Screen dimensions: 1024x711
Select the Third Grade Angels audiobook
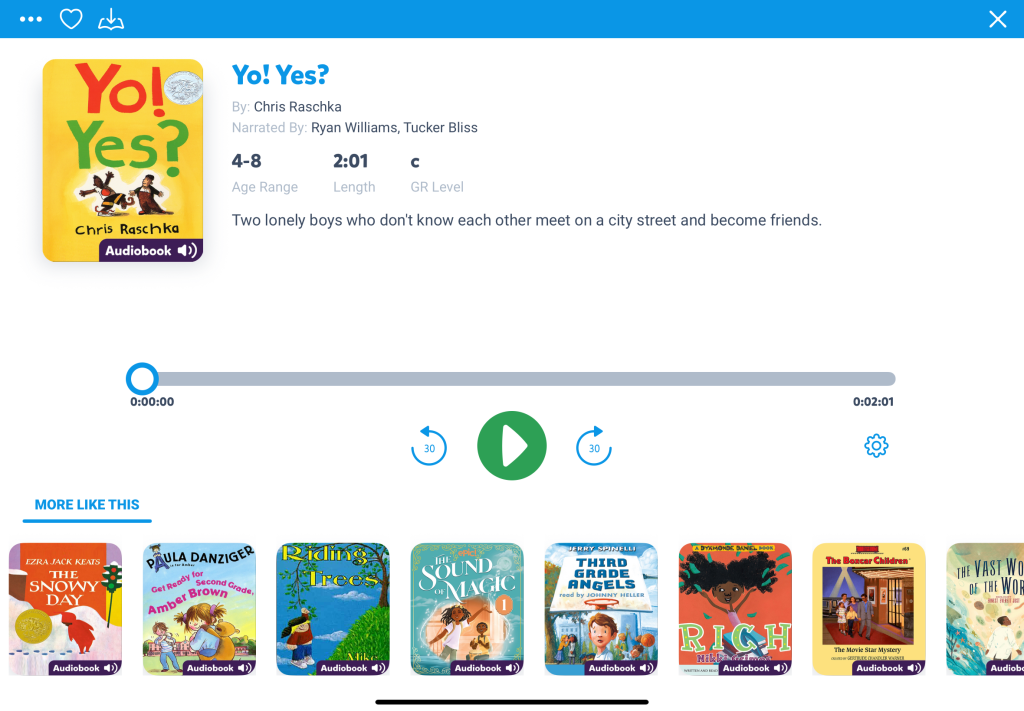pos(601,609)
